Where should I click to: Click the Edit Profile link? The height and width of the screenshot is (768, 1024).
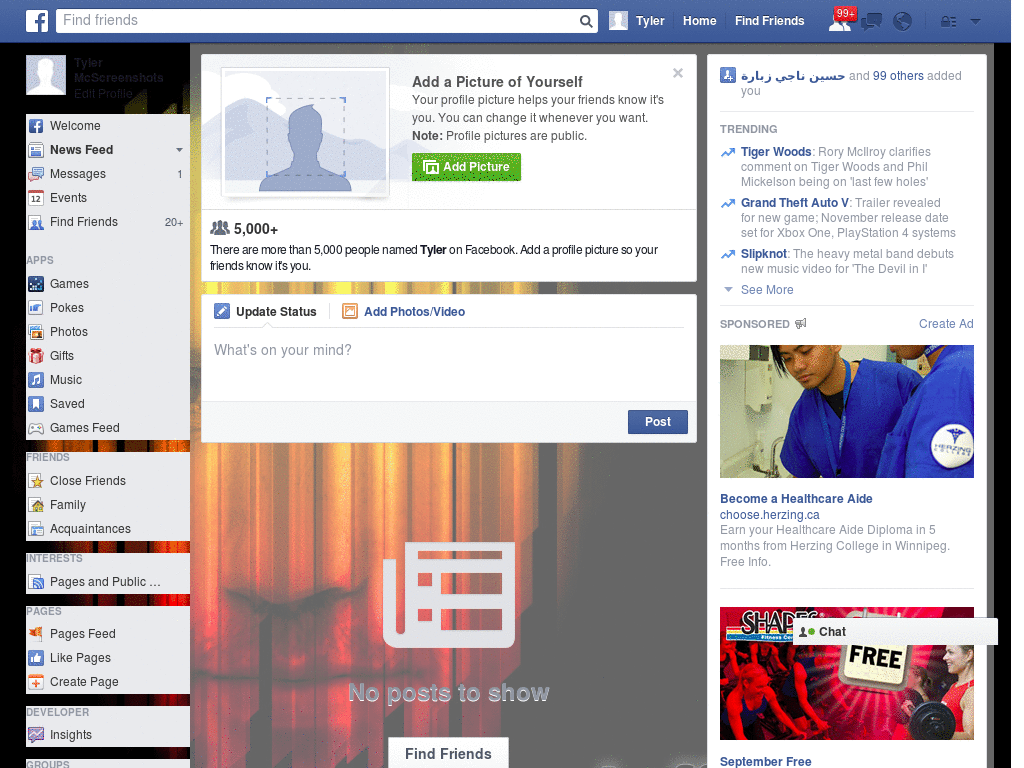[x=103, y=94]
